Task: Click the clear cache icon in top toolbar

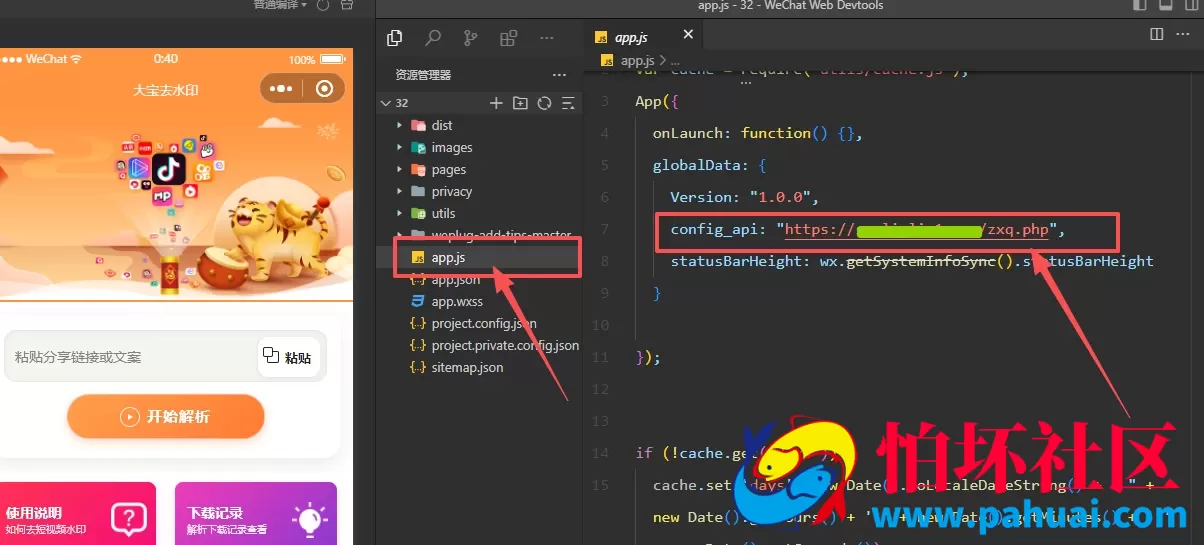Action: (x=347, y=5)
